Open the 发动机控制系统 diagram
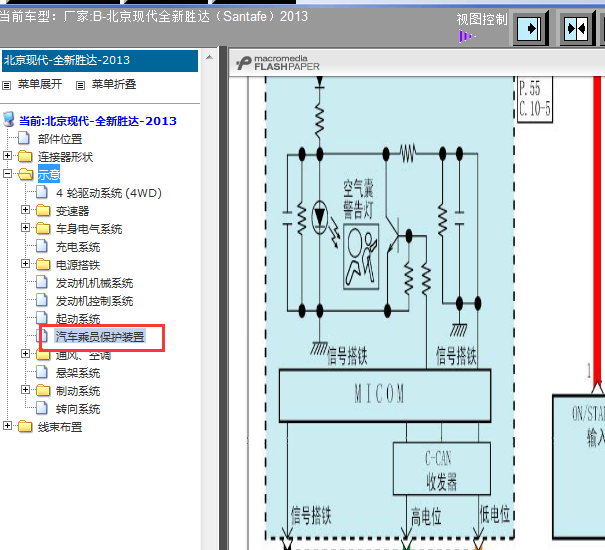Image resolution: width=605 pixels, height=550 pixels. click(x=95, y=301)
